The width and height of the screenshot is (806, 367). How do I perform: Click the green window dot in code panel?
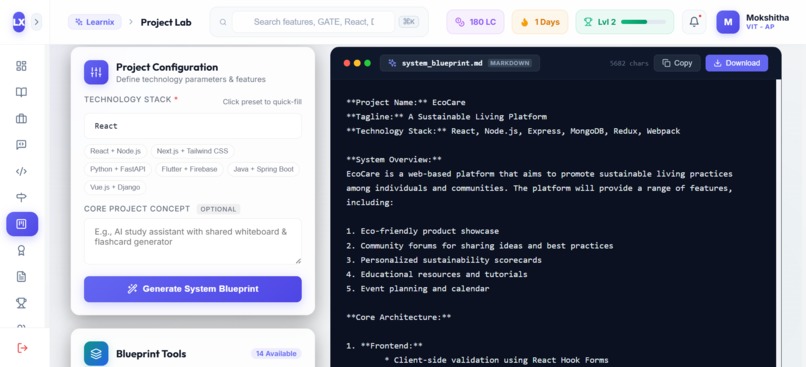368,63
